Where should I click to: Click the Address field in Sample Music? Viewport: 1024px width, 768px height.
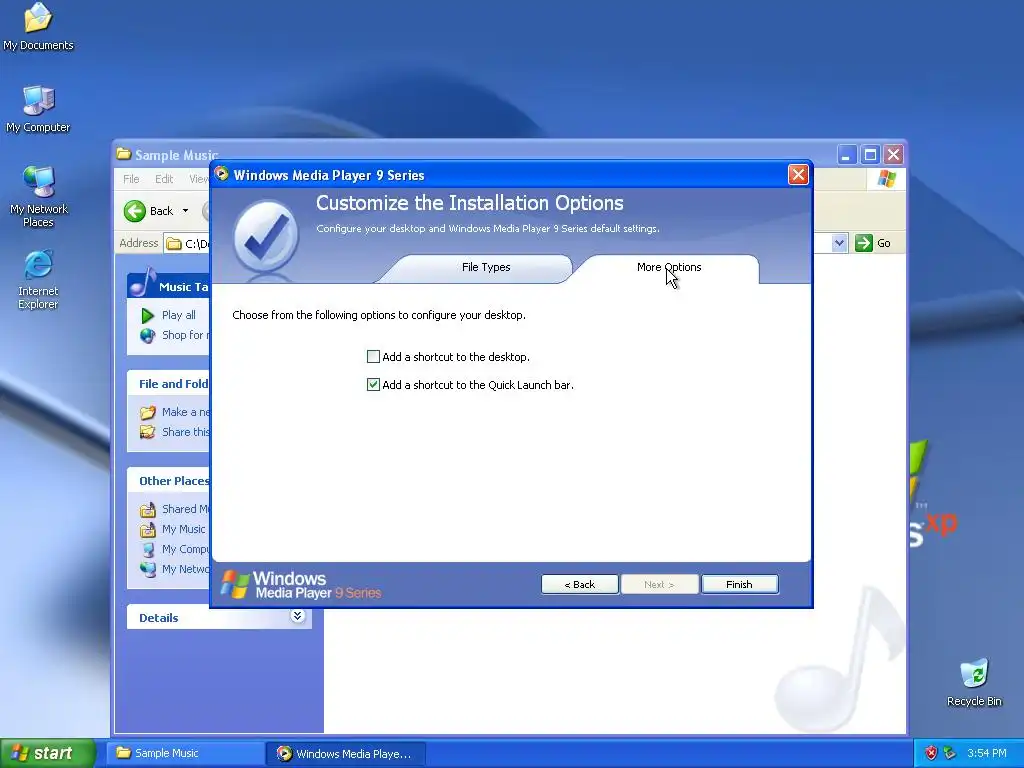pos(187,244)
